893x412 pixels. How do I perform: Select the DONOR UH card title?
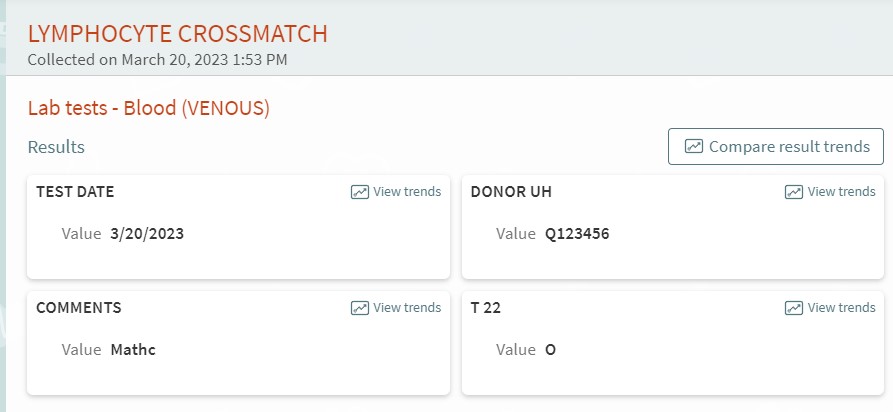511,191
